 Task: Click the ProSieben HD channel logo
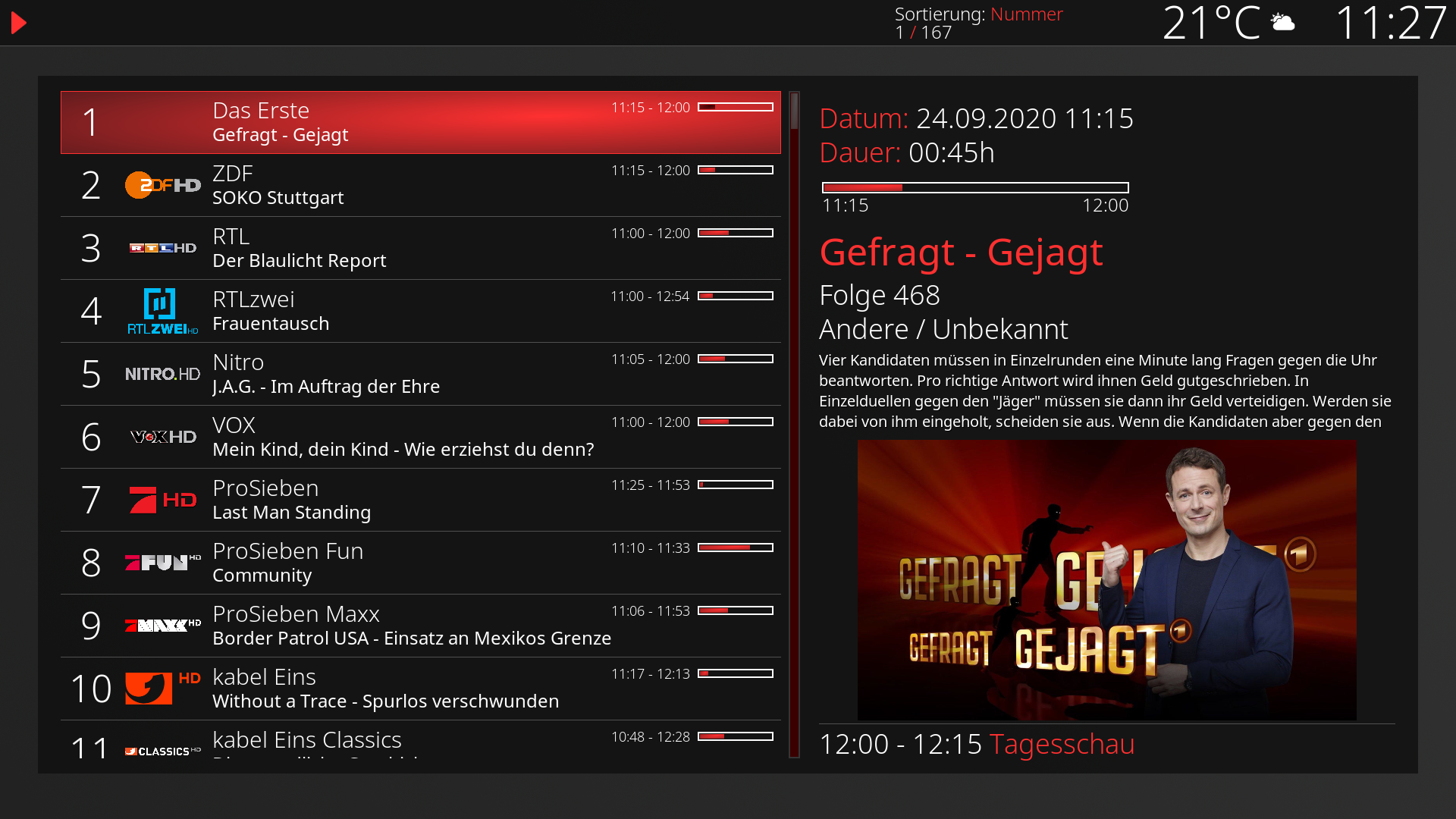pyautogui.click(x=162, y=500)
